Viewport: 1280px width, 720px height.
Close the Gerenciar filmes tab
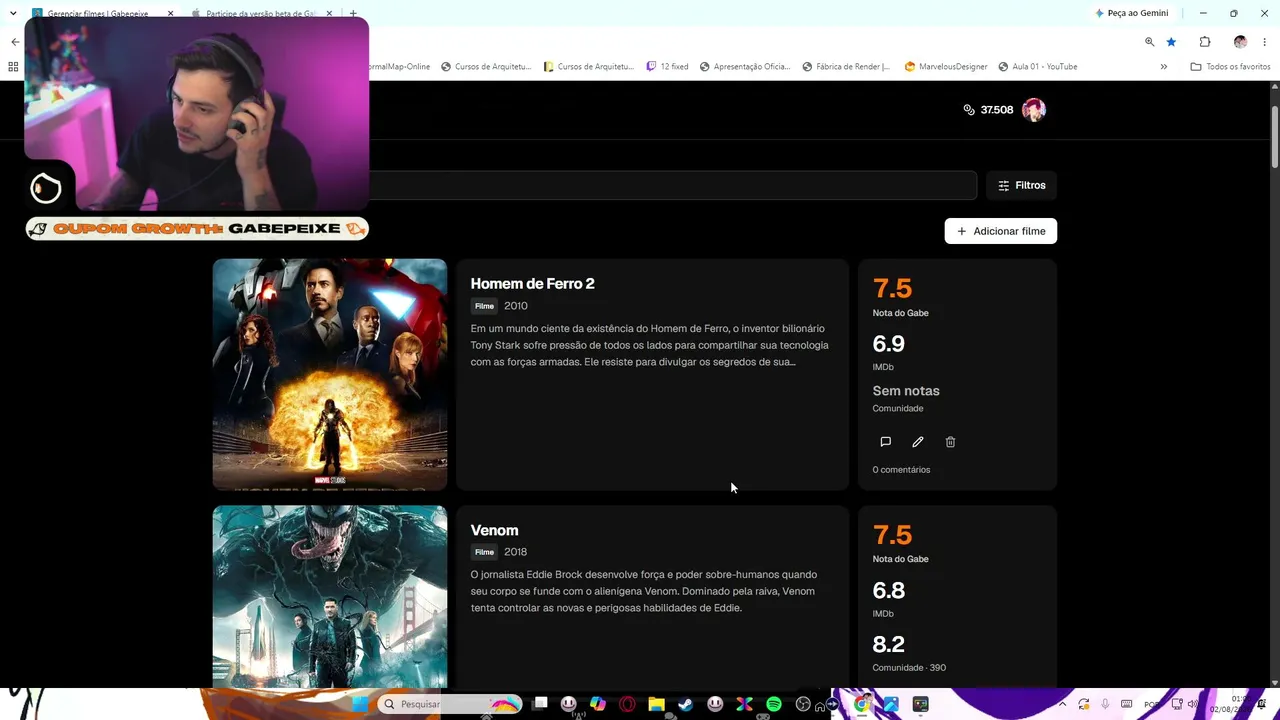click(x=170, y=14)
